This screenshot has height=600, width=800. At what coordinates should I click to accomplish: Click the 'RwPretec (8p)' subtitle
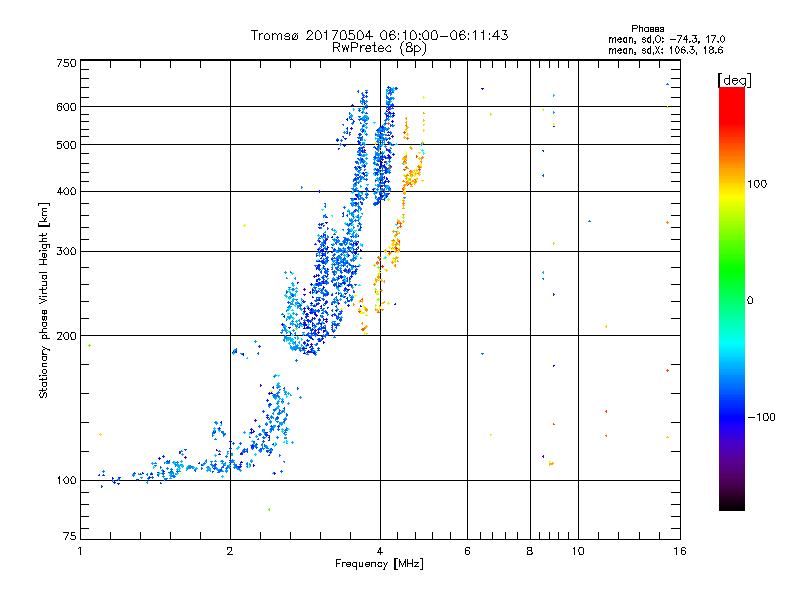(x=379, y=48)
